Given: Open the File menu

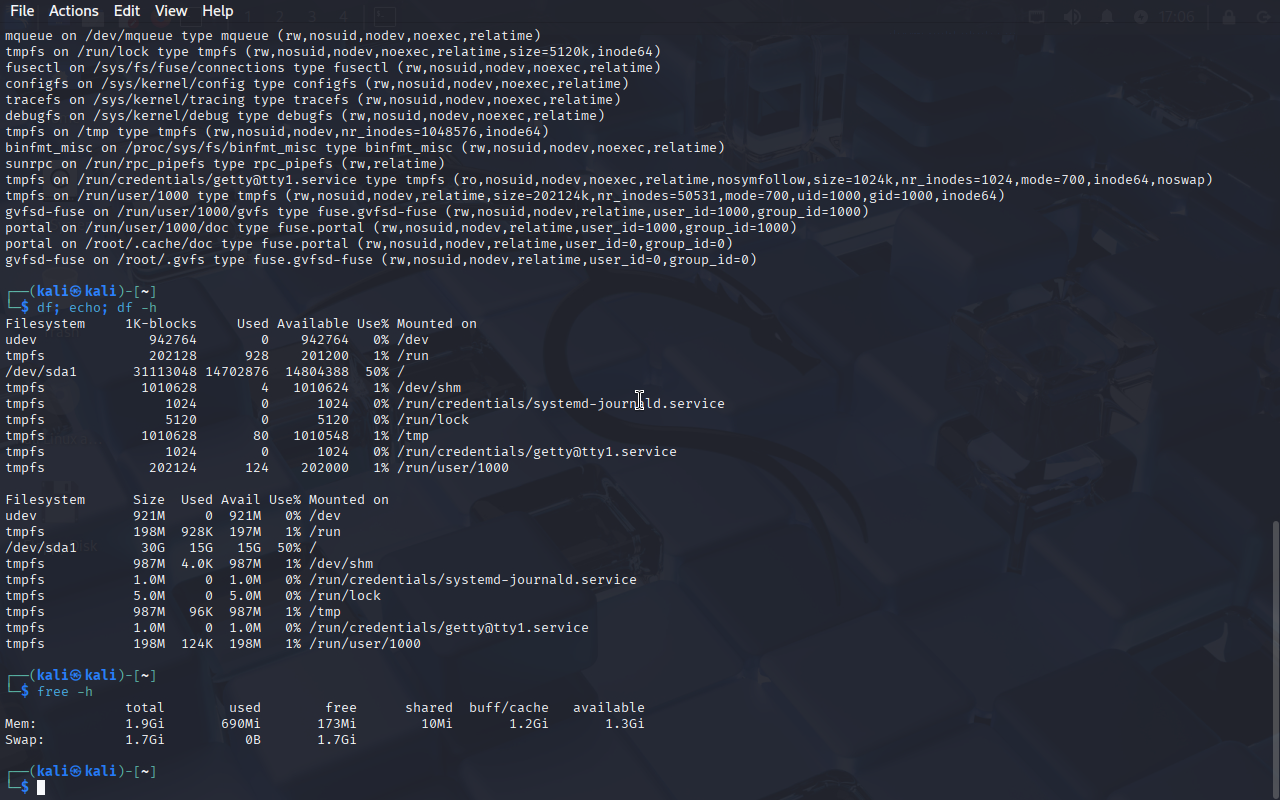Looking at the screenshot, I should (21, 11).
